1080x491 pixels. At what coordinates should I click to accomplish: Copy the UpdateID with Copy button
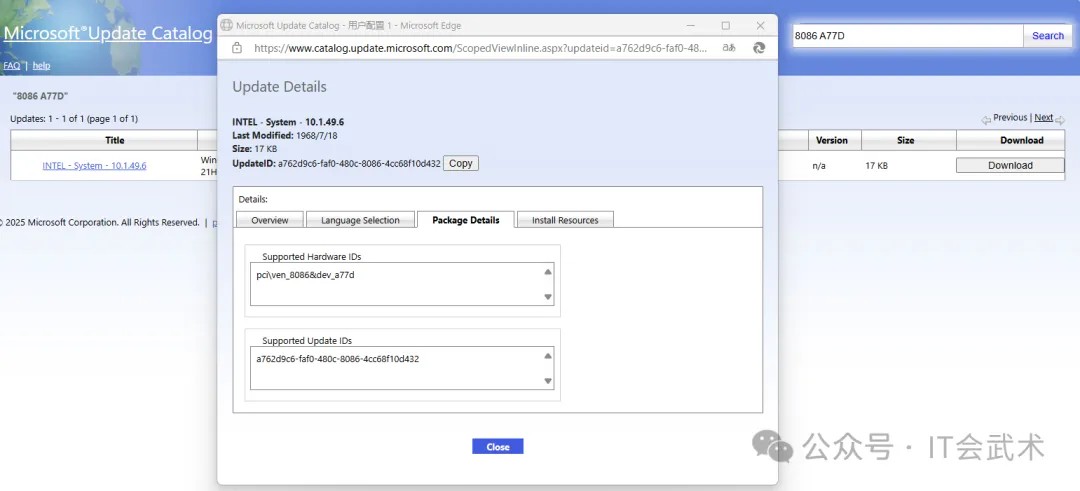coord(461,163)
